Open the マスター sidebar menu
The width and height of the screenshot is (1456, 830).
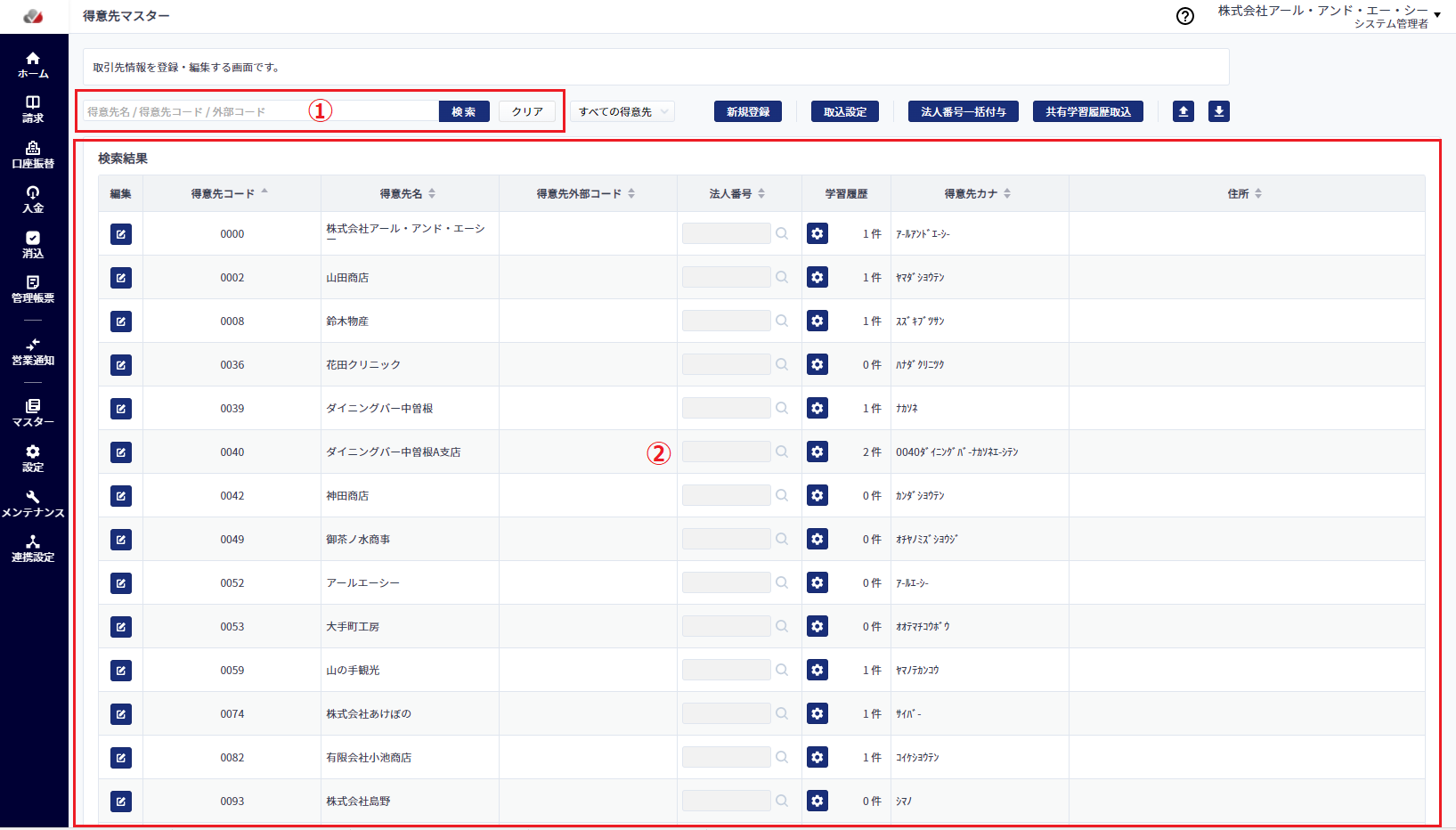click(33, 413)
